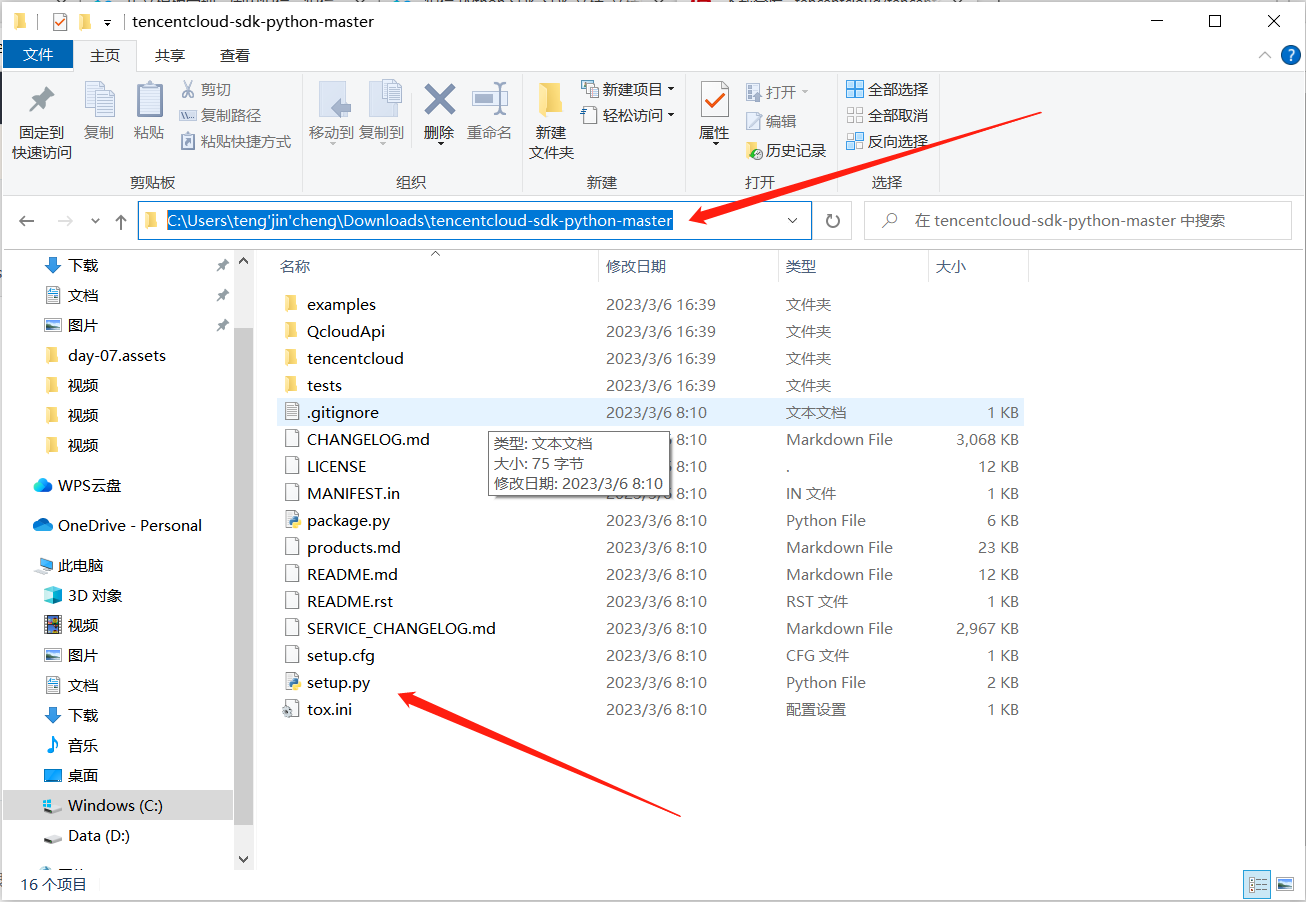Click 全部取消 to deselect everything
The width and height of the screenshot is (1306, 902).
click(887, 116)
